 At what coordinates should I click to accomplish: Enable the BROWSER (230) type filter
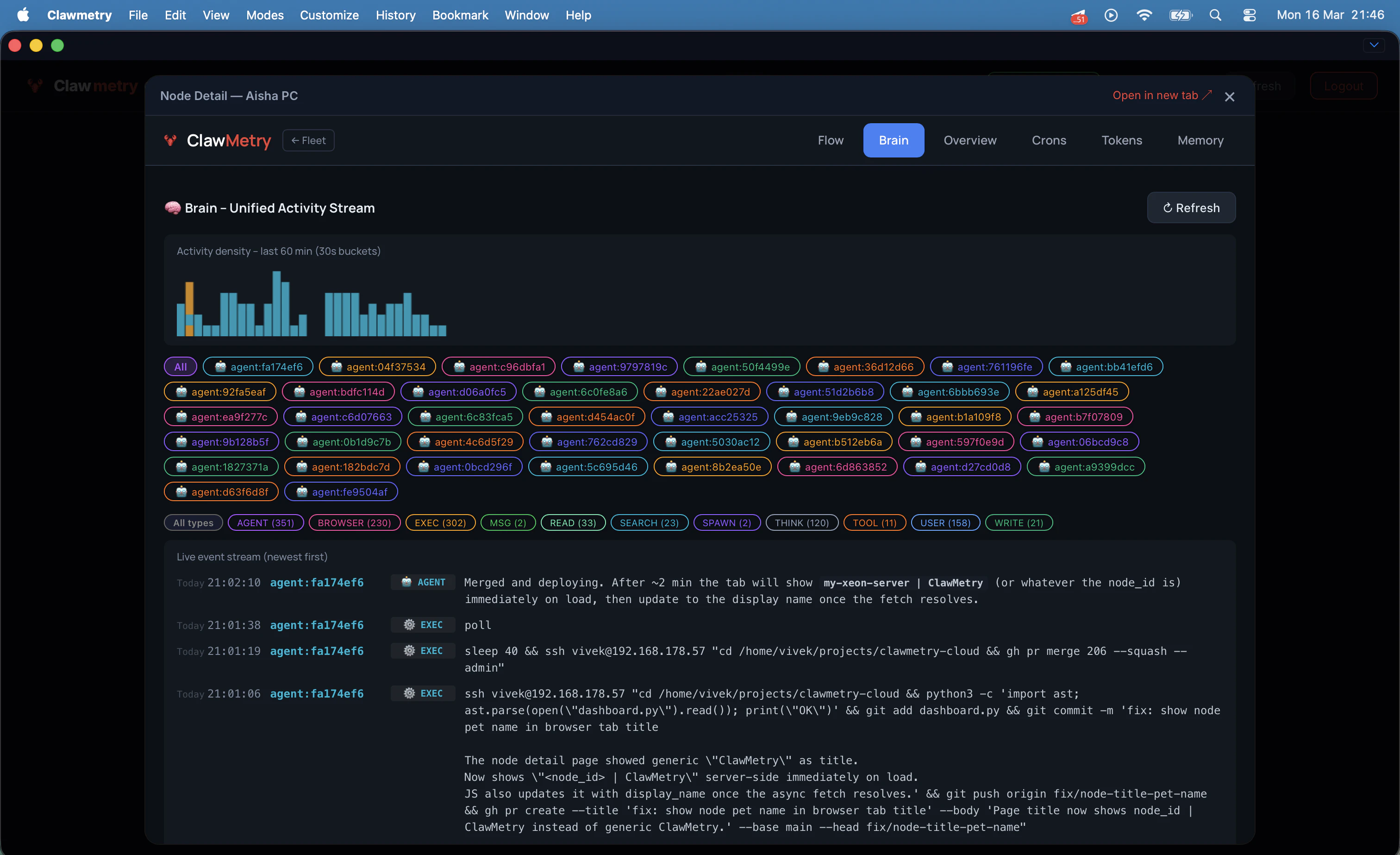click(354, 522)
